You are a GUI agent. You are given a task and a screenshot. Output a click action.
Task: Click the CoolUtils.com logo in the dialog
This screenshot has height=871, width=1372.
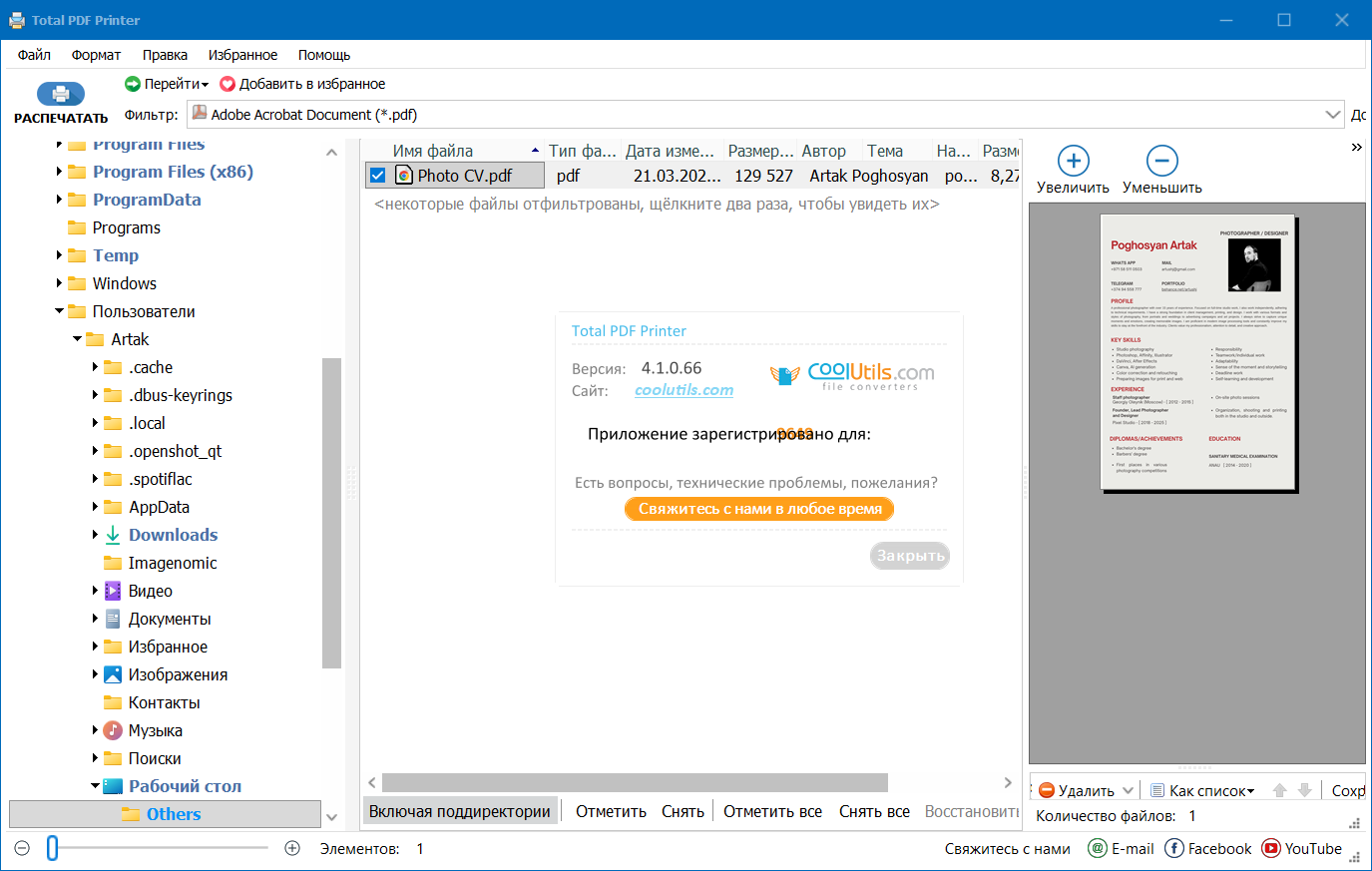click(x=852, y=375)
